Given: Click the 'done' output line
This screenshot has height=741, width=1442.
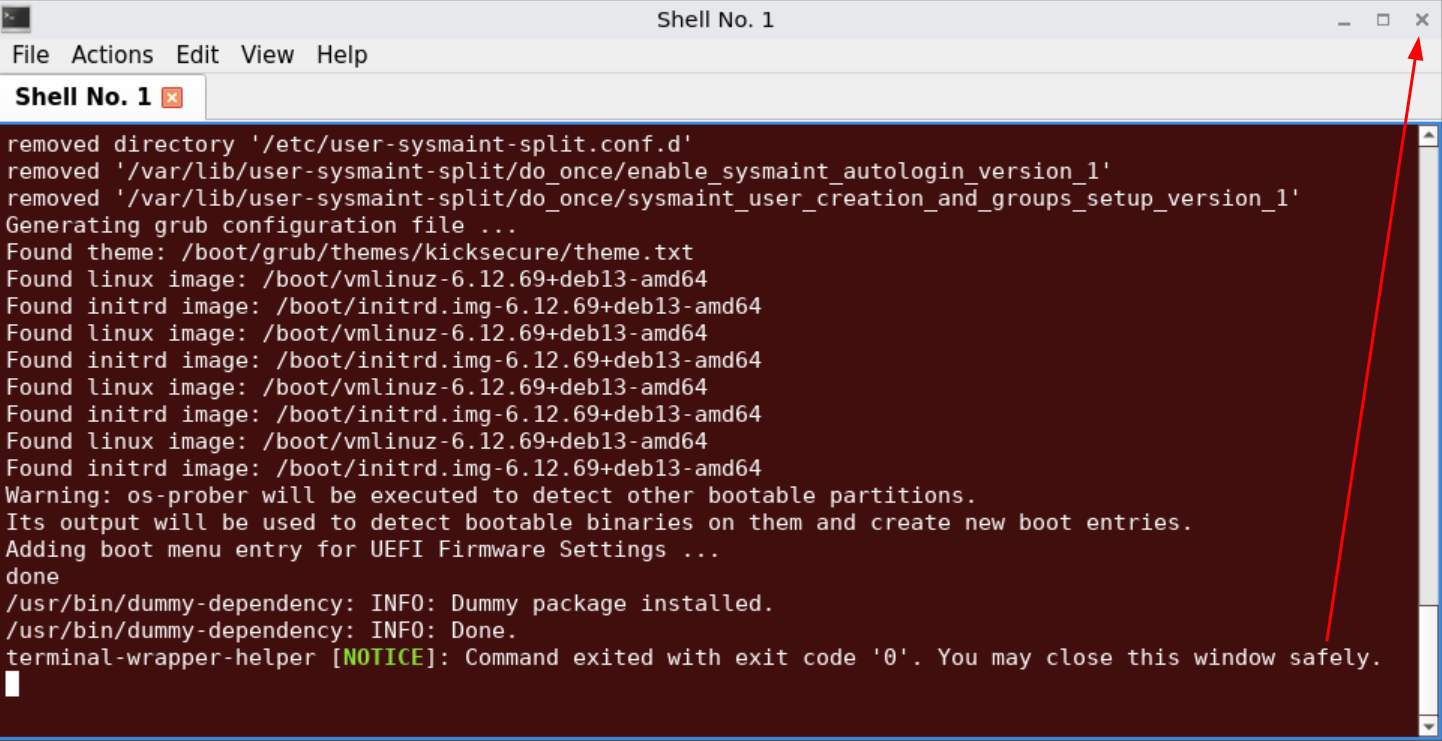Looking at the screenshot, I should click(32, 577).
